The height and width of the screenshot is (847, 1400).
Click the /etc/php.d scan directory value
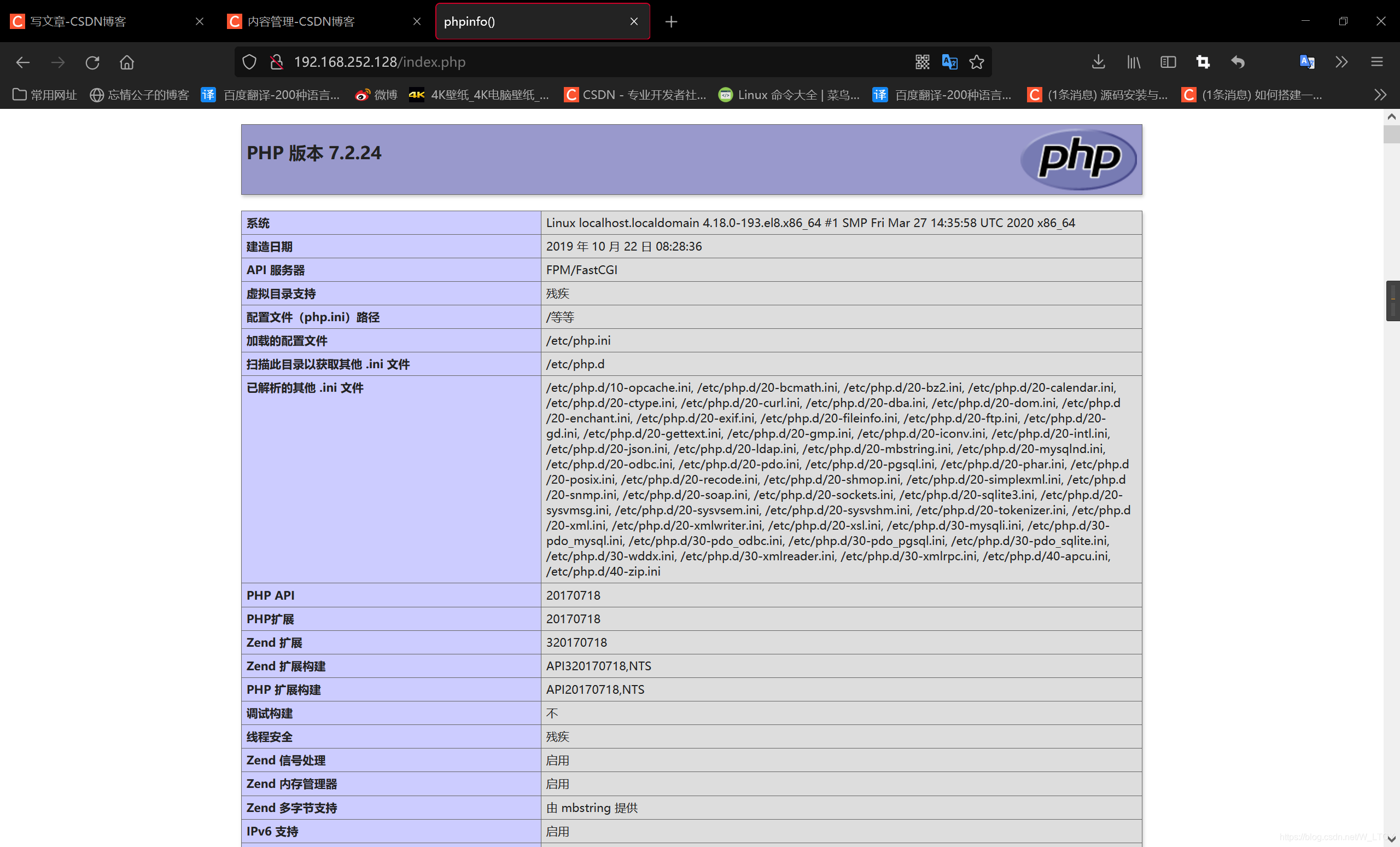[575, 364]
